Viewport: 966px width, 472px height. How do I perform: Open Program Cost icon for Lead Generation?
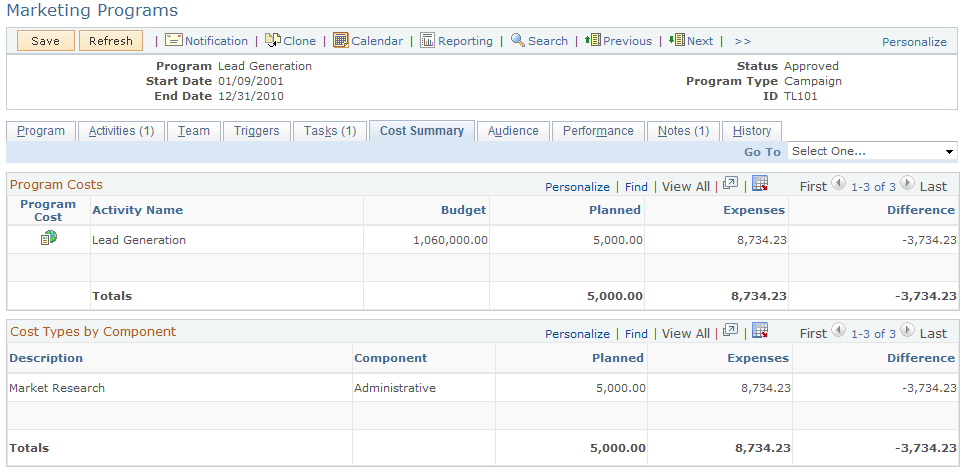point(48,239)
